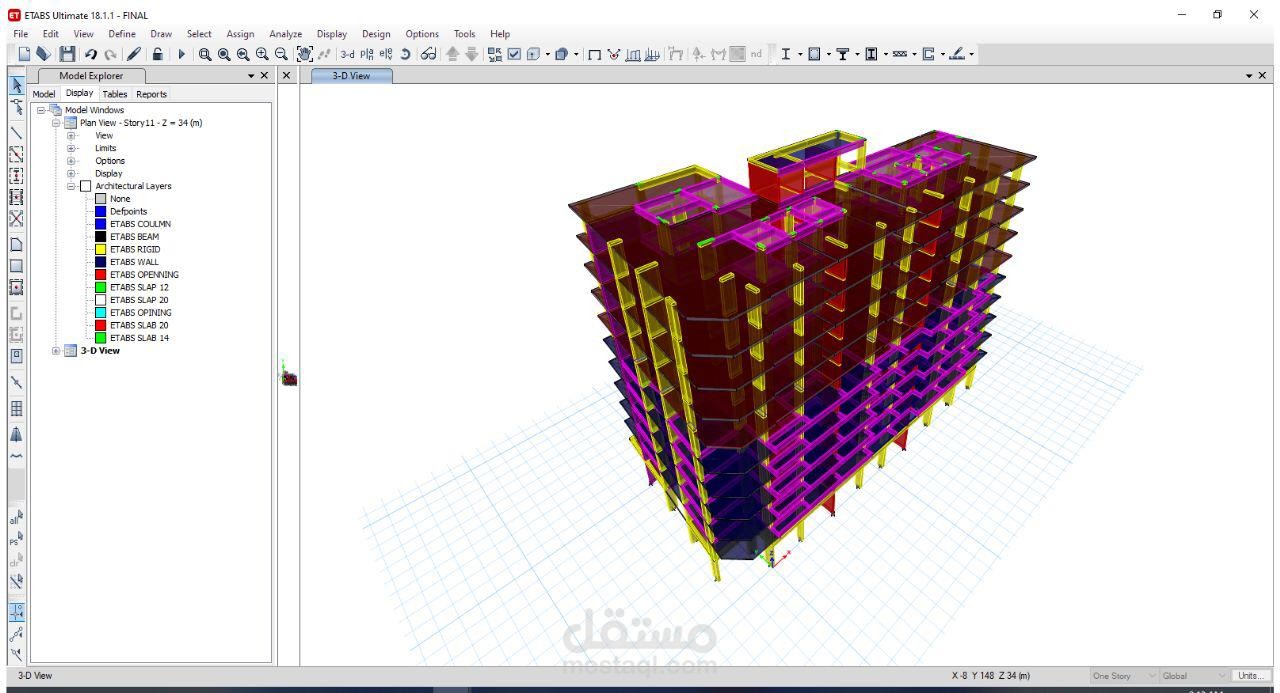Click the One Story selector
This screenshot has width=1280, height=693.
coord(1112,675)
